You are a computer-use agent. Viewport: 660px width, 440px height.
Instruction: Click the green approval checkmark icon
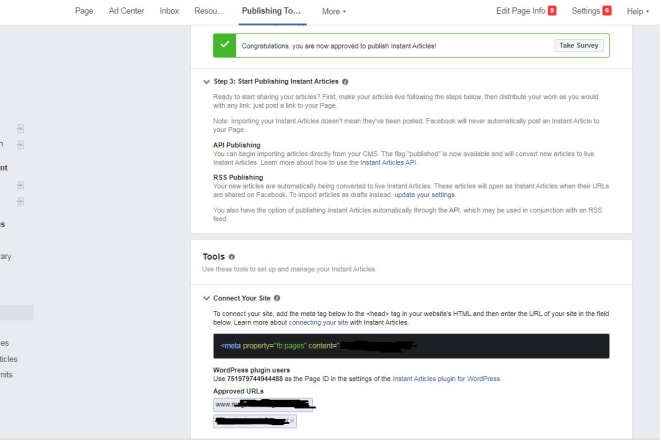pyautogui.click(x=225, y=45)
